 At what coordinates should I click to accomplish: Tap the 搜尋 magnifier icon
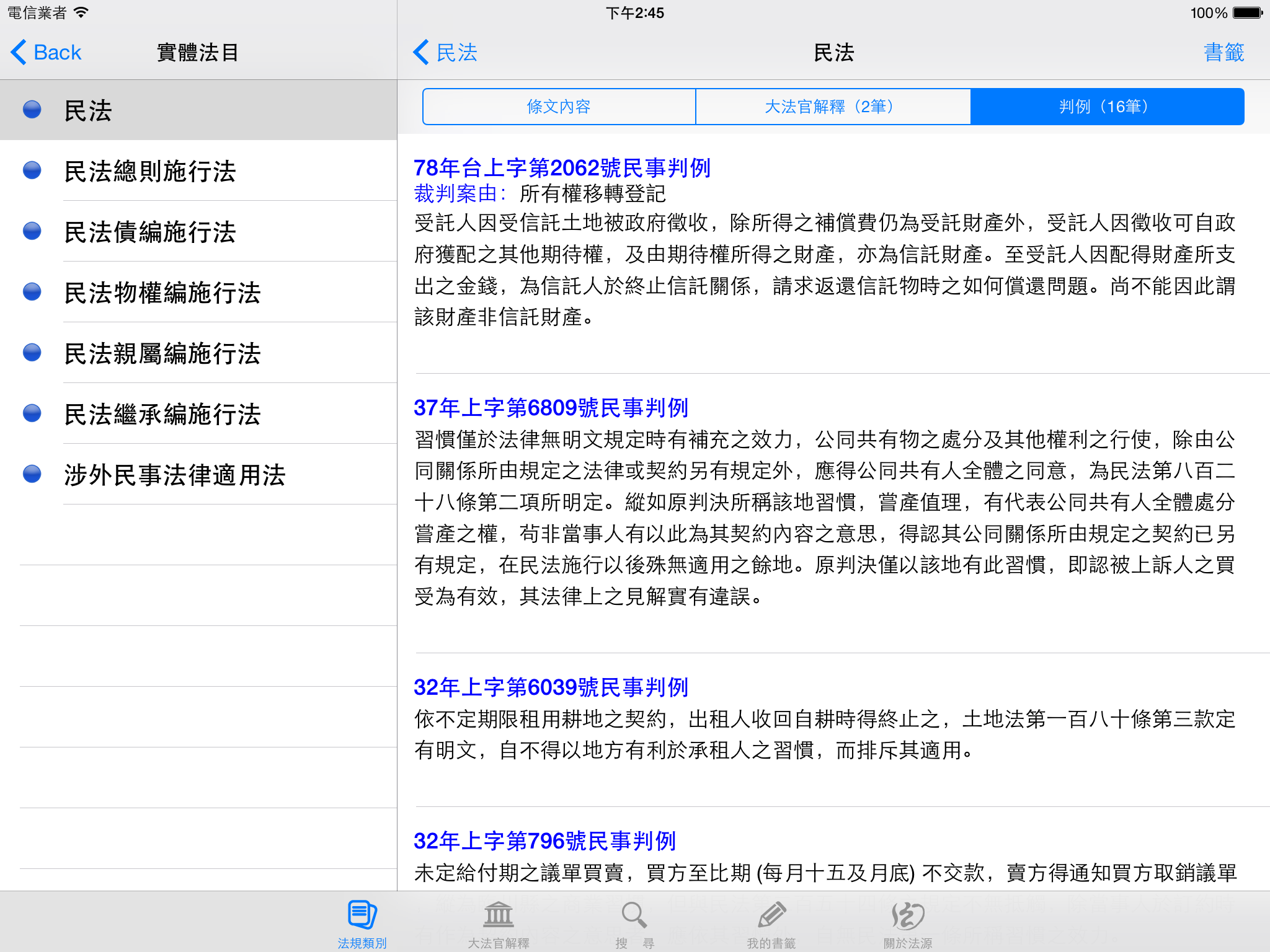click(x=634, y=915)
